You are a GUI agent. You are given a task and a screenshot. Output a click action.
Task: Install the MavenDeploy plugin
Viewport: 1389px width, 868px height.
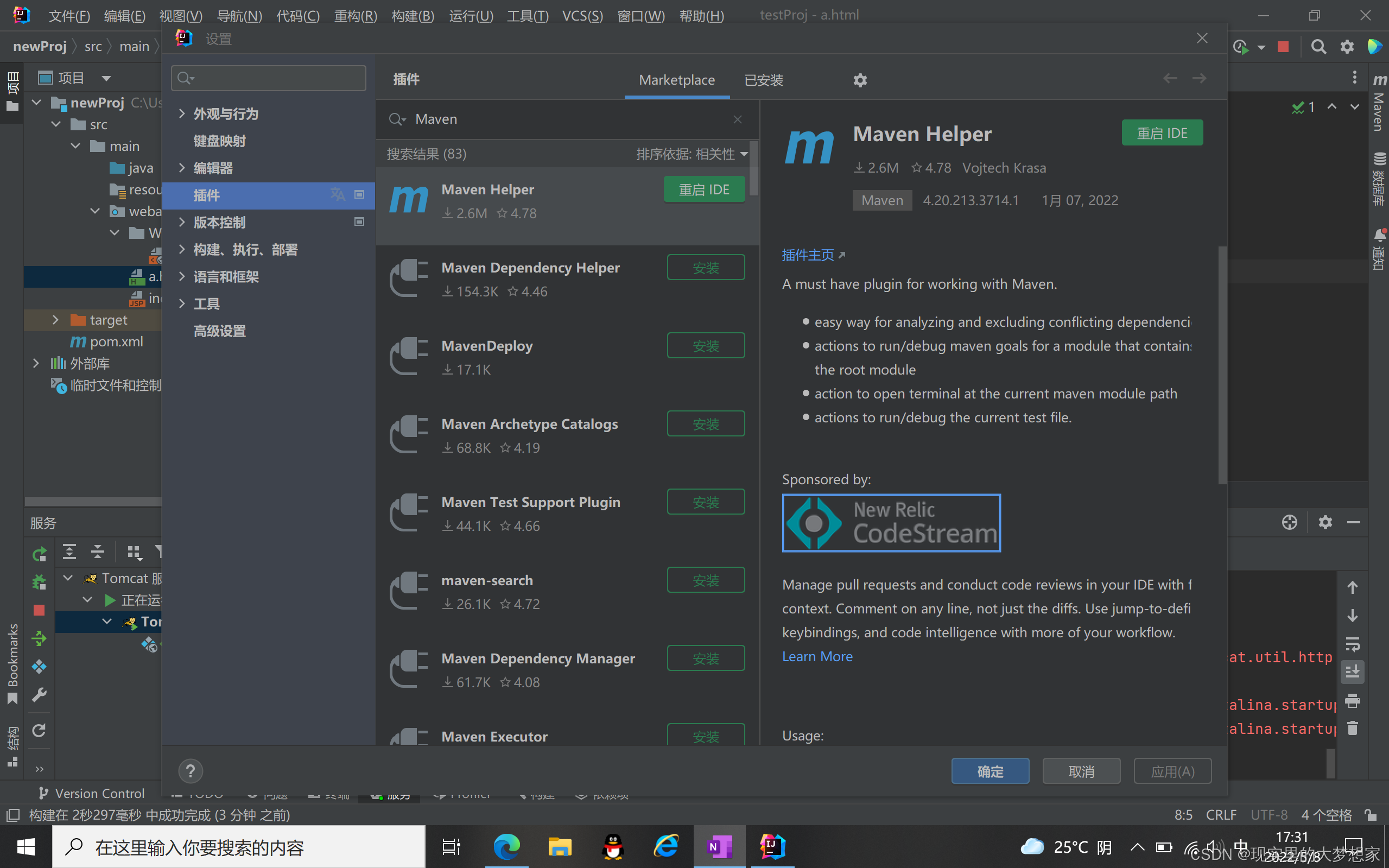[706, 346]
